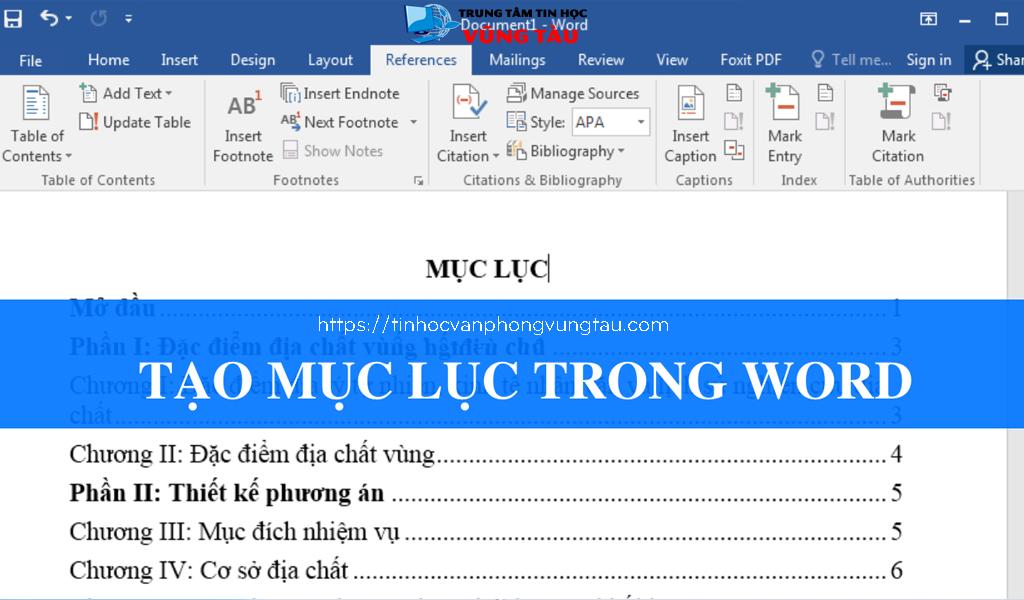Click the Captions group label
Screen dimensions: 1024x600
[704, 180]
